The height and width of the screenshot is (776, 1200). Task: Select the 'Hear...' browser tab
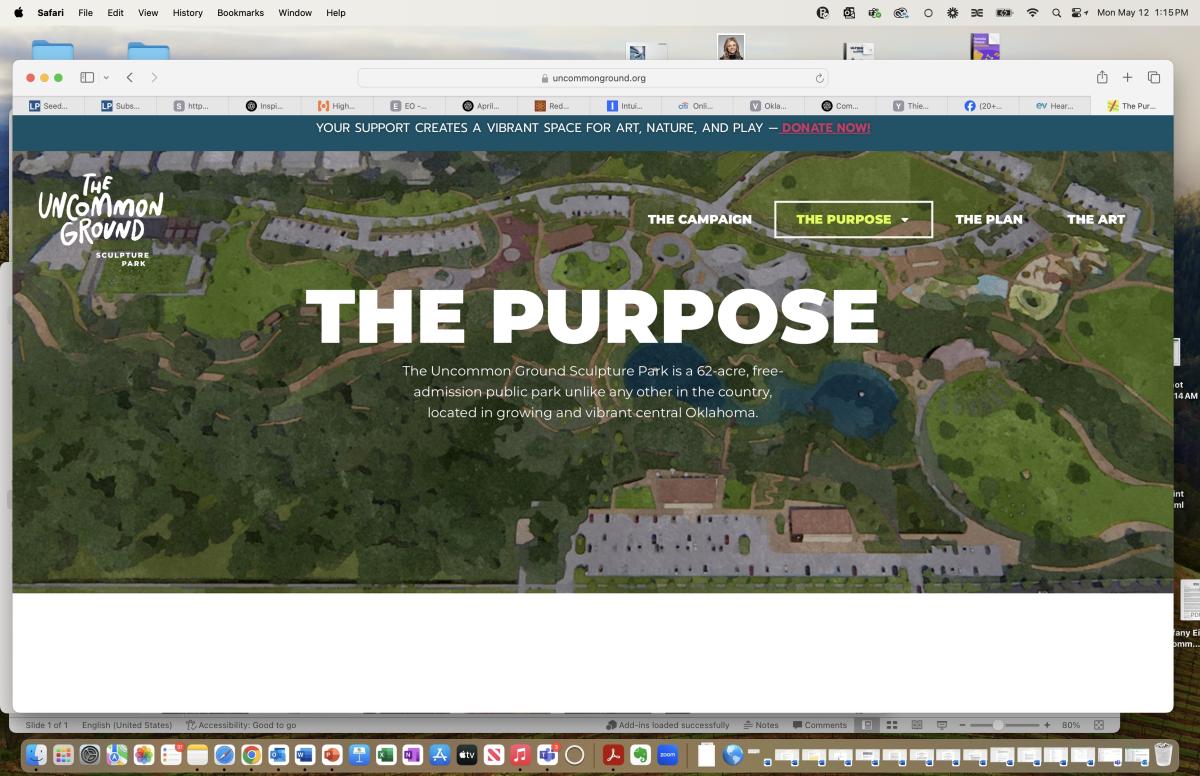(1055, 105)
